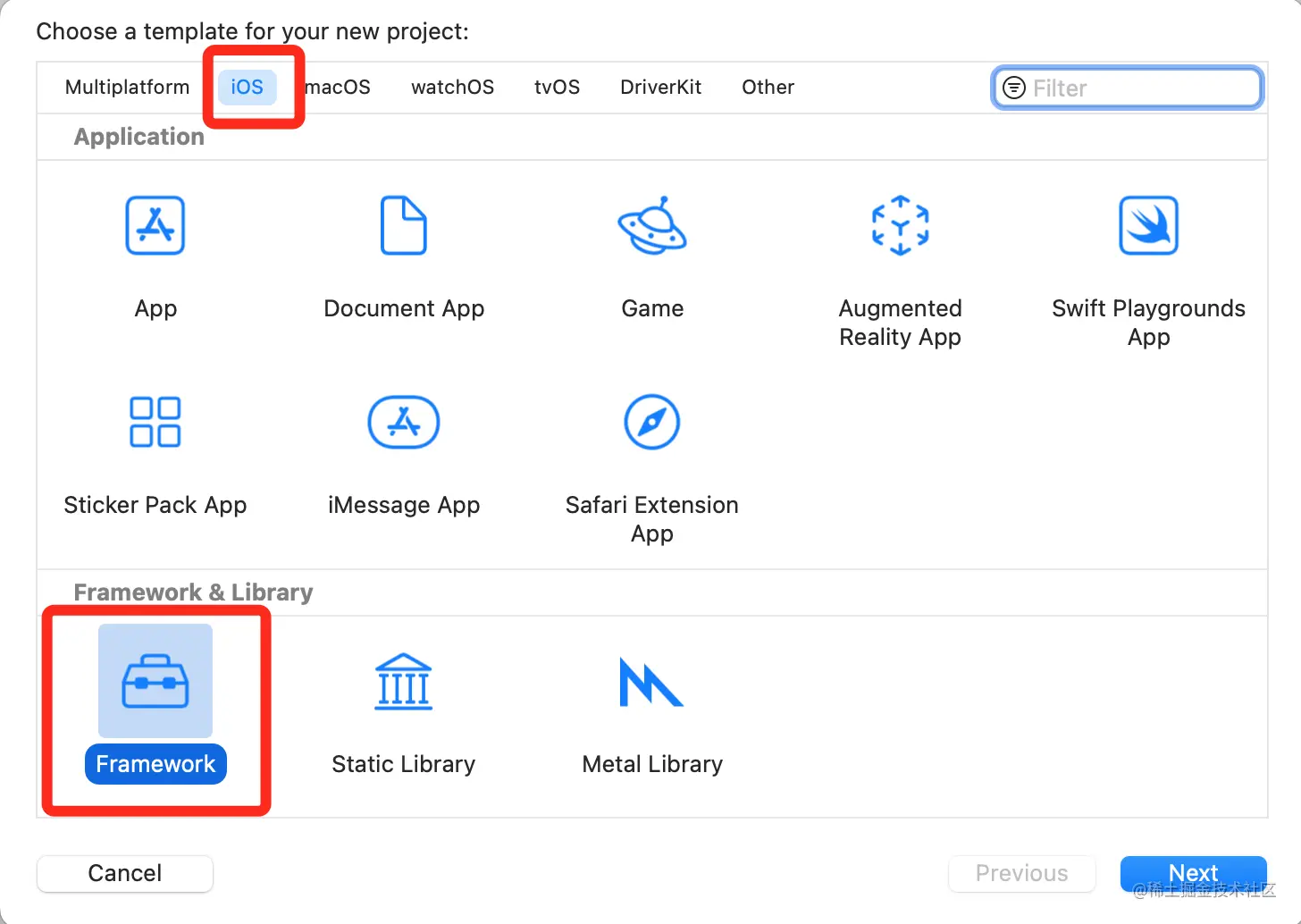Click the 'Metal Library' label

652,764
